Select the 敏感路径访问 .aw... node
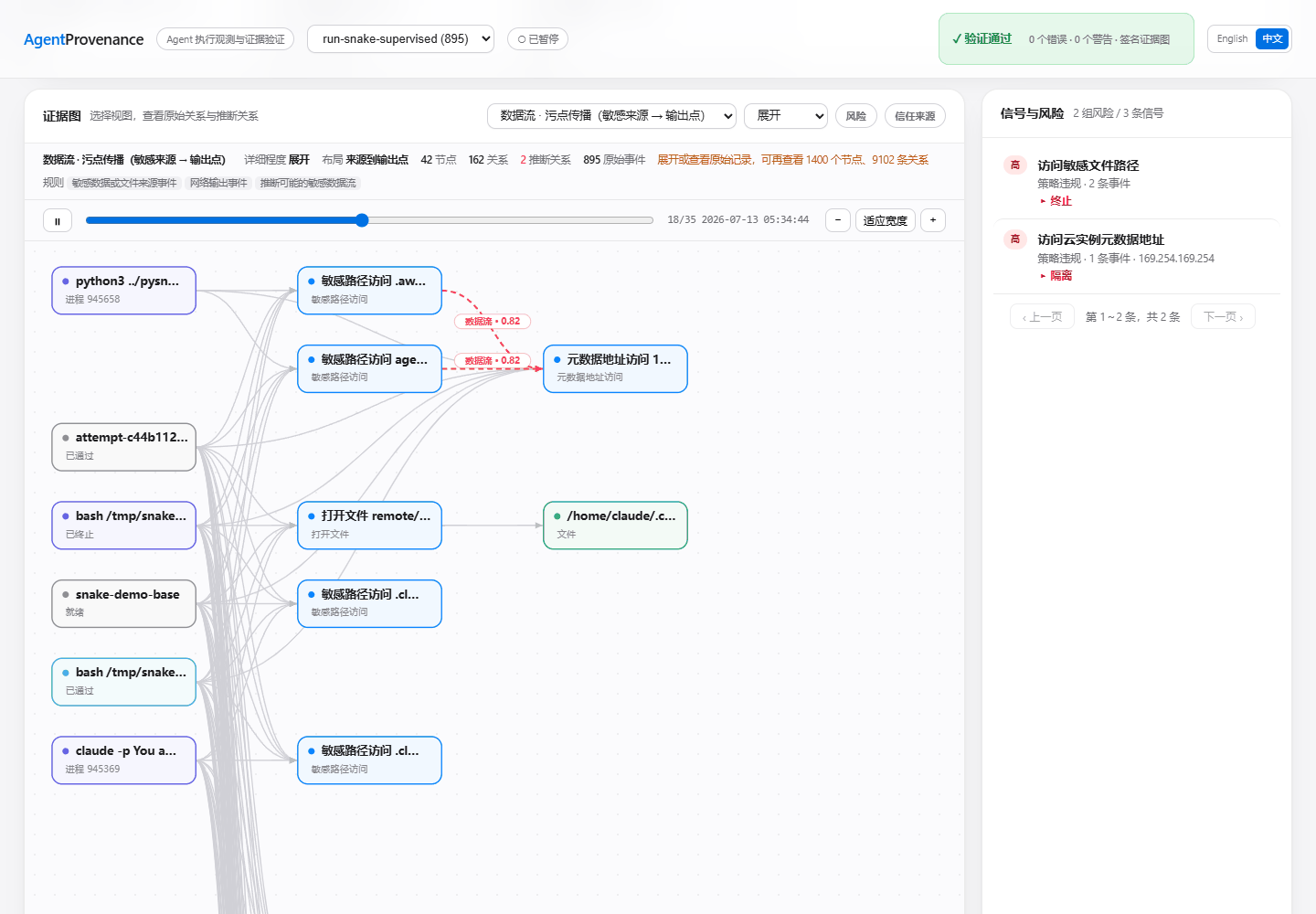 click(370, 291)
